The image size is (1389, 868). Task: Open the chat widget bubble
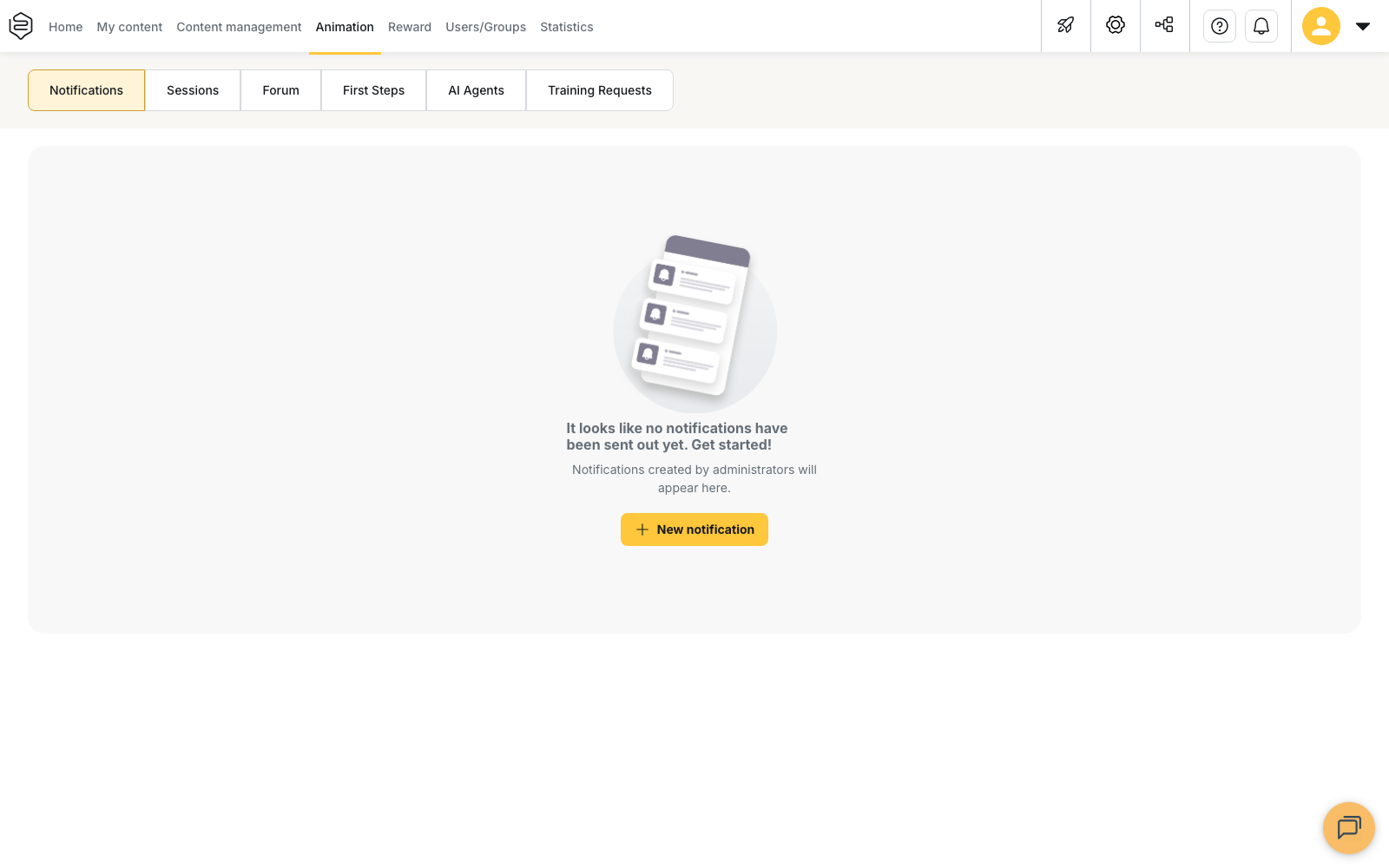pyautogui.click(x=1349, y=828)
